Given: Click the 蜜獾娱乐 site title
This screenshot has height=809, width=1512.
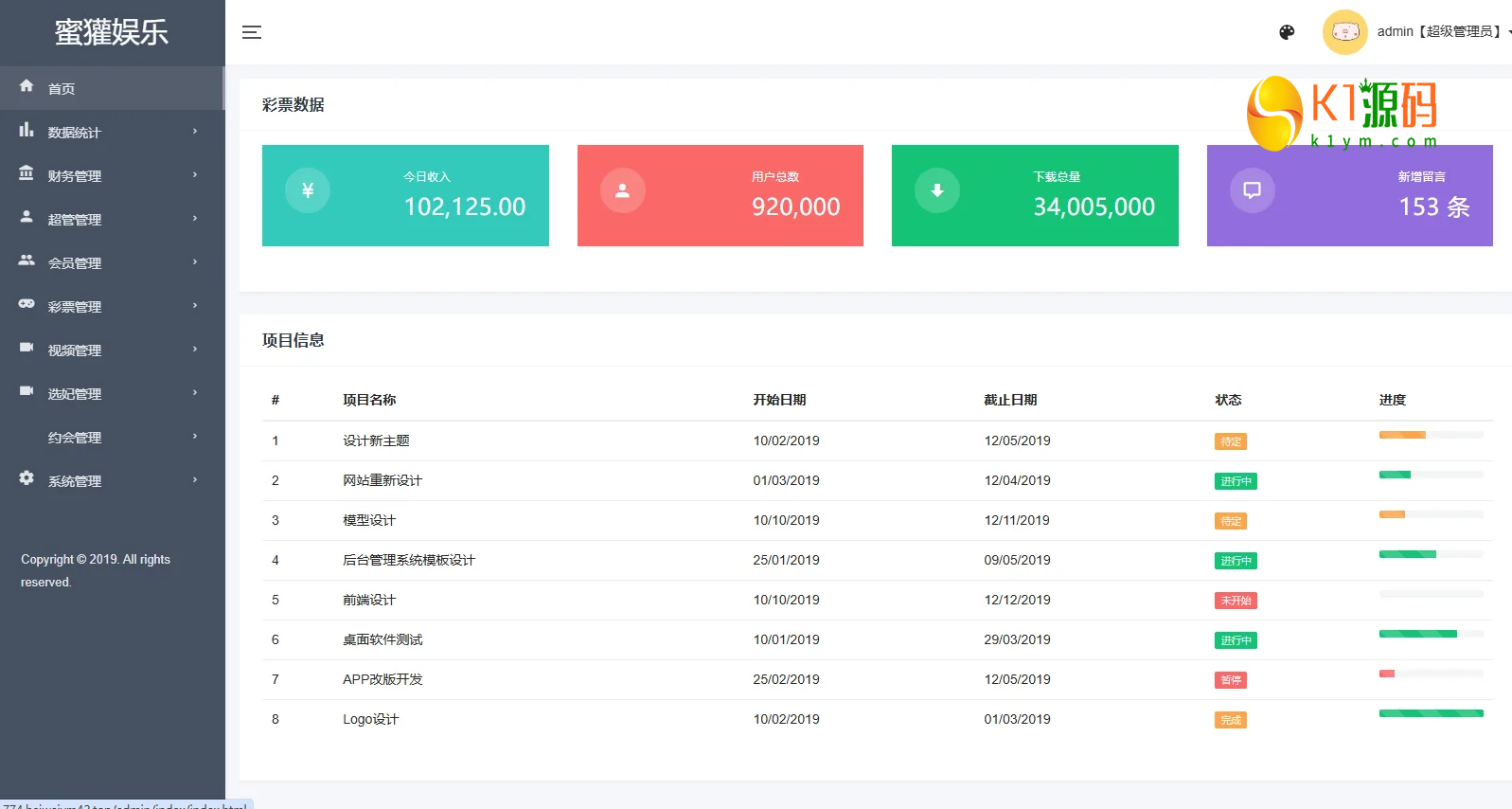Looking at the screenshot, I should click(112, 32).
